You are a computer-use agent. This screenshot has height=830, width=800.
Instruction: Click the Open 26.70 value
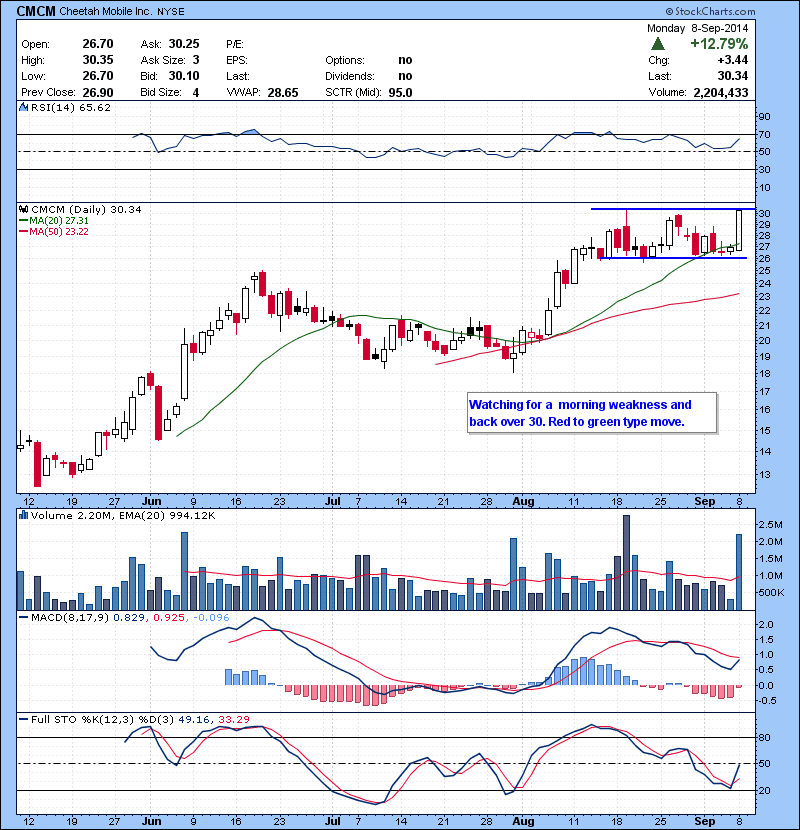pyautogui.click(x=98, y=44)
